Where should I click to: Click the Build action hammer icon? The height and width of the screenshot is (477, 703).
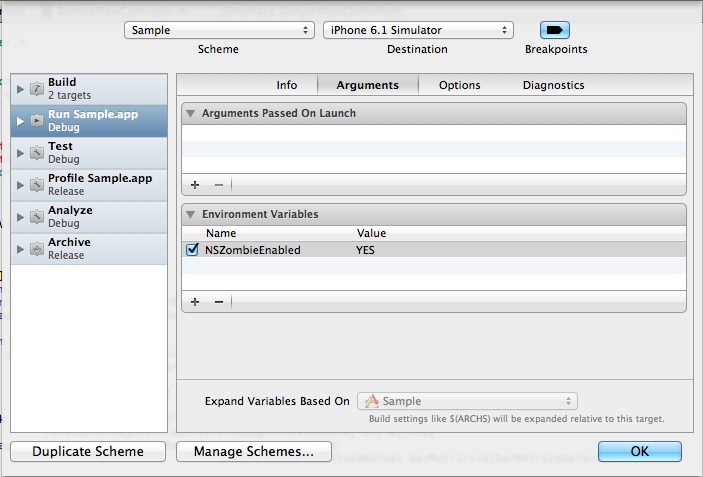[37, 89]
